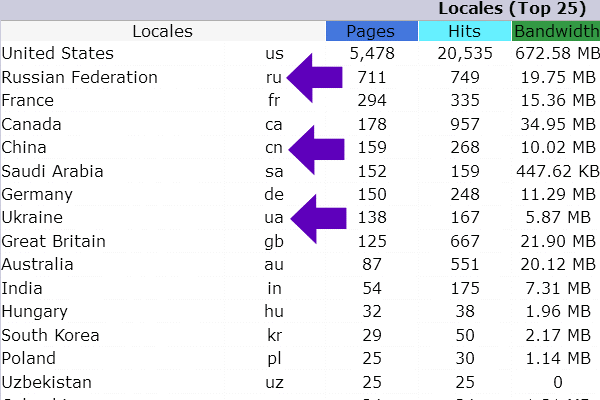The height and width of the screenshot is (400, 600).
Task: Click the 5,478 pages value
Action: [373, 54]
